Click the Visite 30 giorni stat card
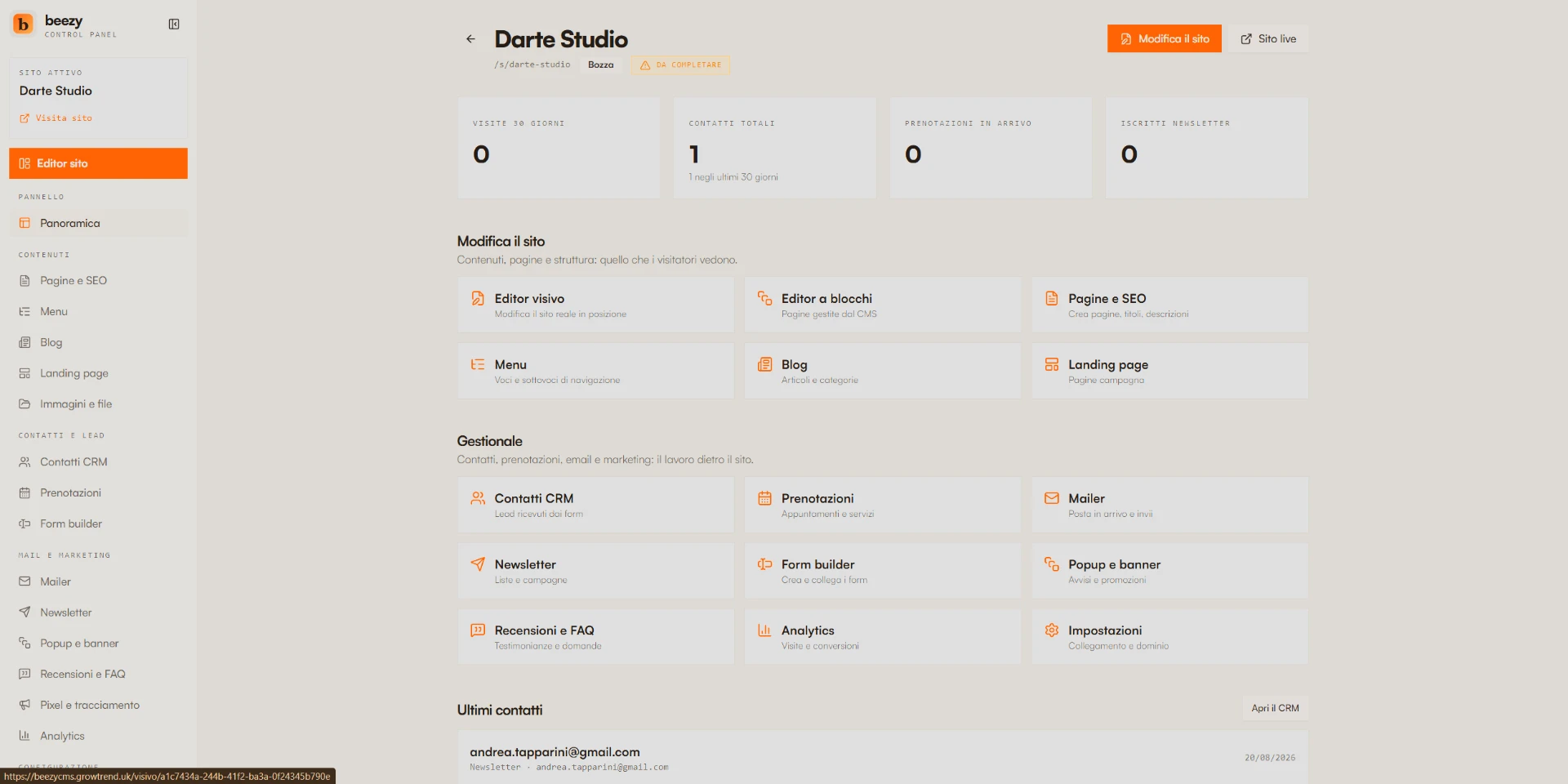Screen dimensions: 1568x784 [x=559, y=148]
